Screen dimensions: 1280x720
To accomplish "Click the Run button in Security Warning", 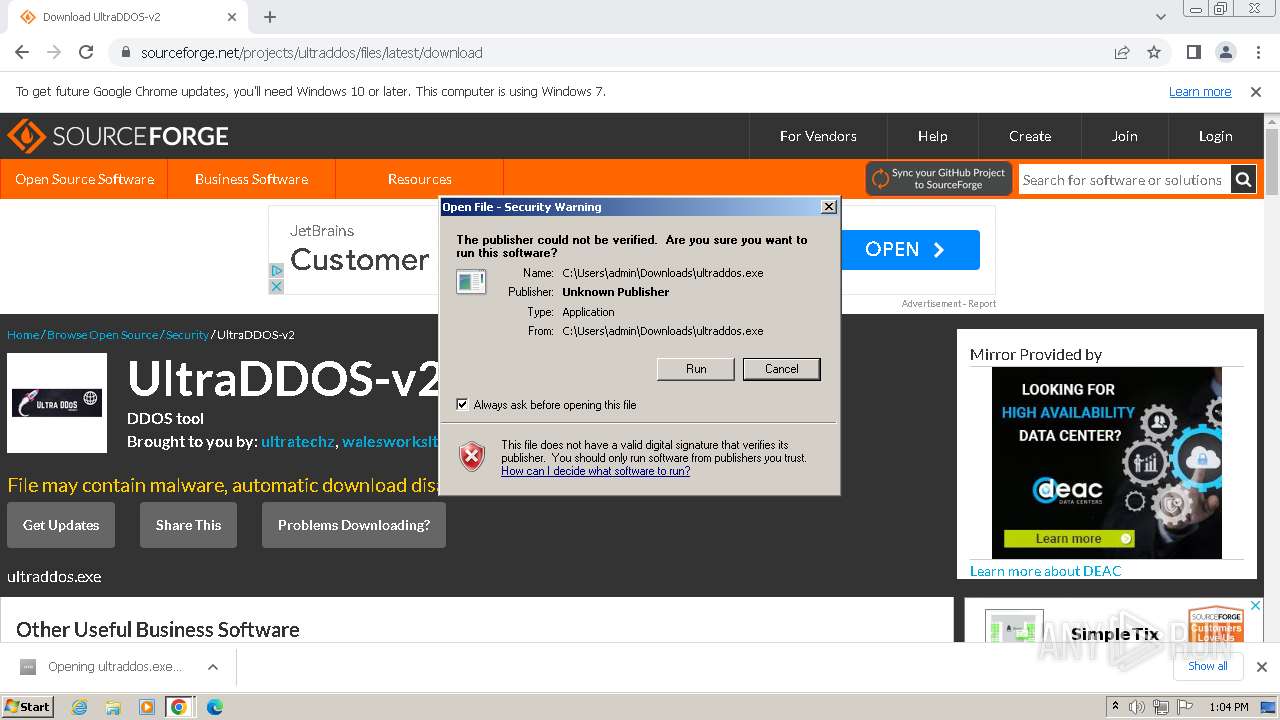I will pyautogui.click(x=696, y=369).
